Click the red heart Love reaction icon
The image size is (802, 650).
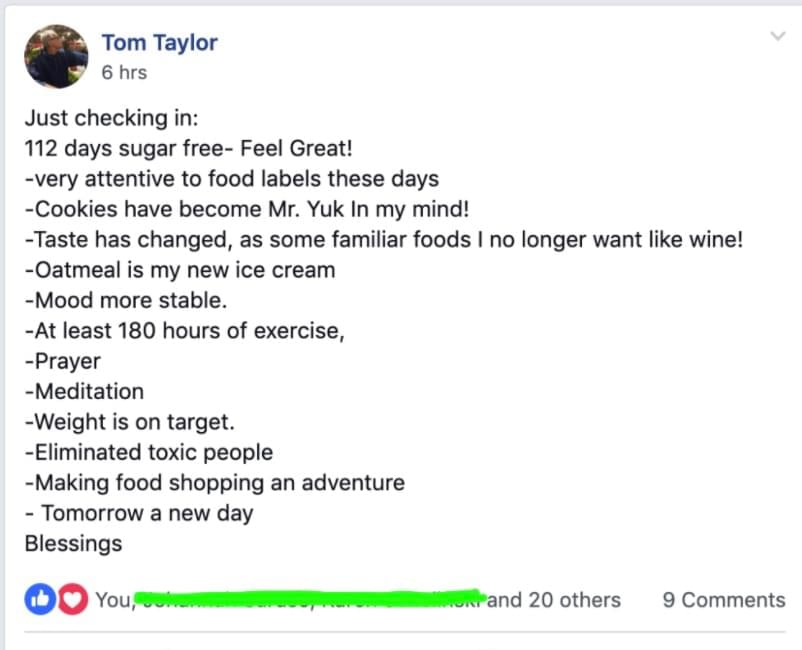click(x=73, y=599)
